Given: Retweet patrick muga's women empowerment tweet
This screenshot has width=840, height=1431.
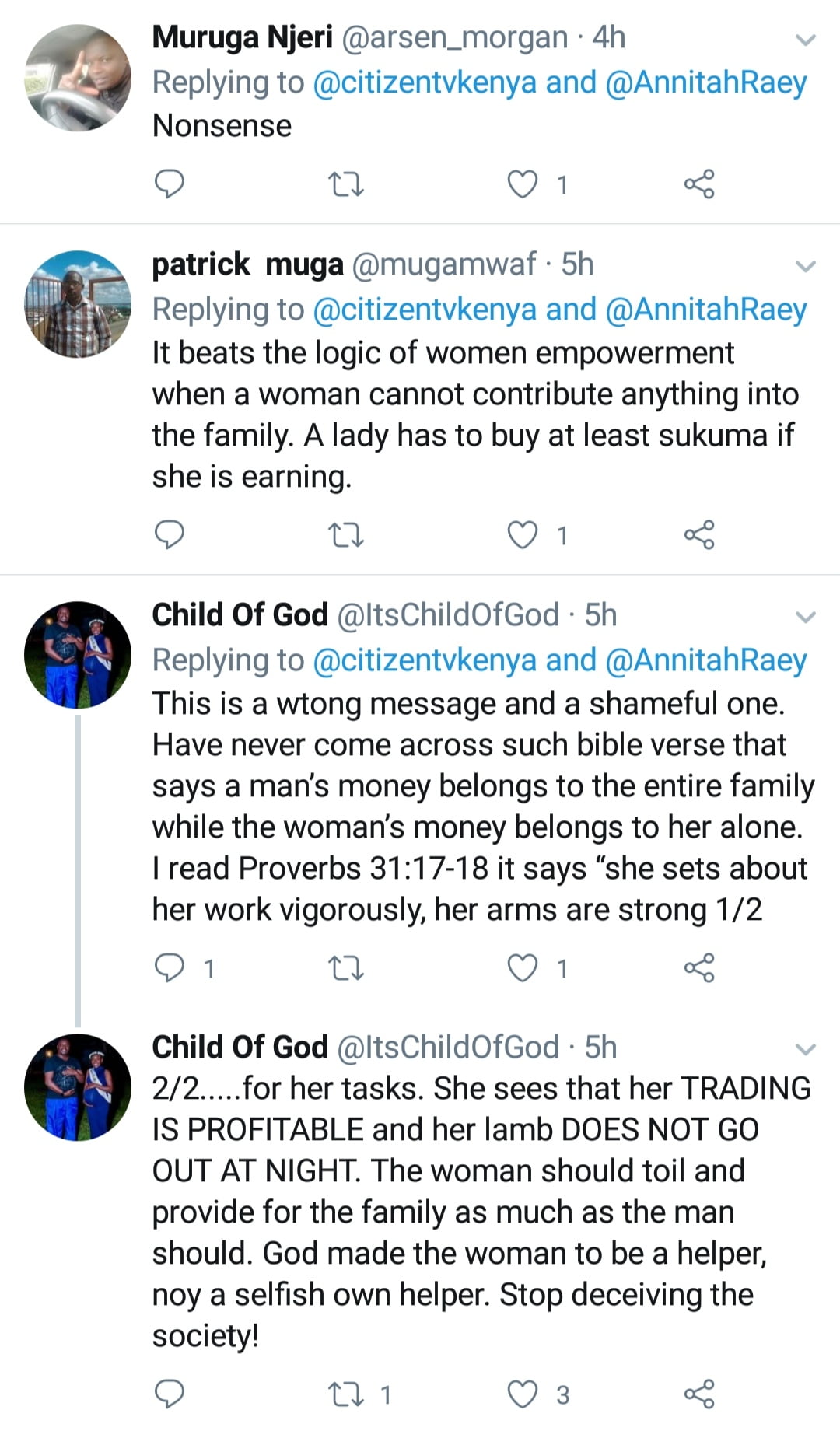Looking at the screenshot, I should (x=346, y=535).
